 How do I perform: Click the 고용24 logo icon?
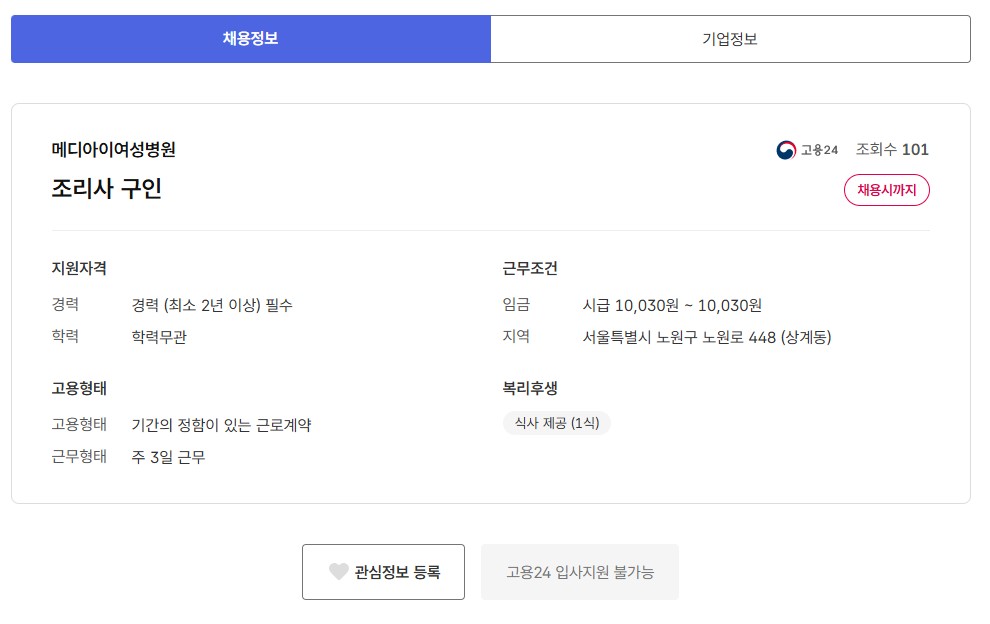pos(786,150)
